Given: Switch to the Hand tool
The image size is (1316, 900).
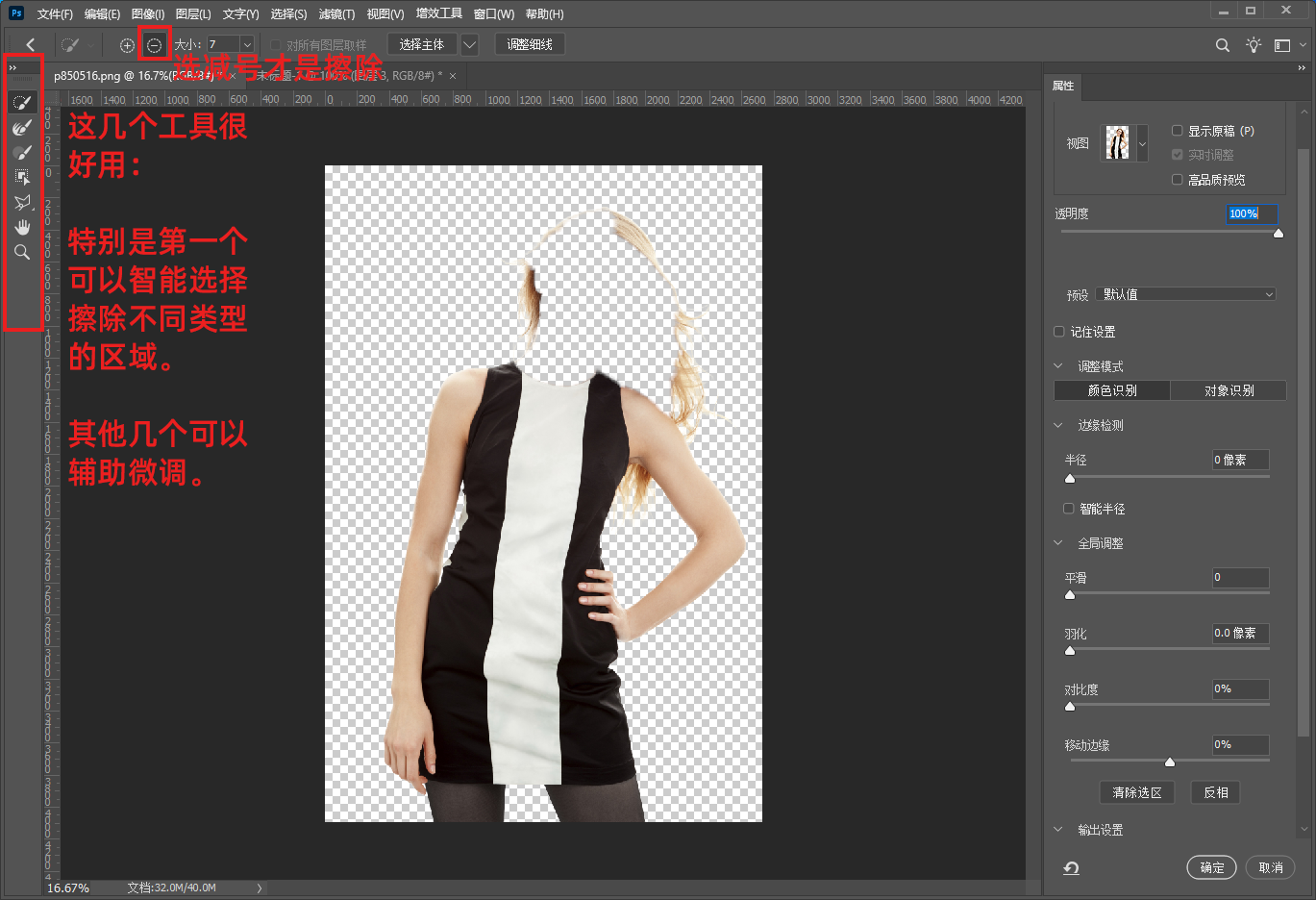Looking at the screenshot, I should [x=21, y=228].
